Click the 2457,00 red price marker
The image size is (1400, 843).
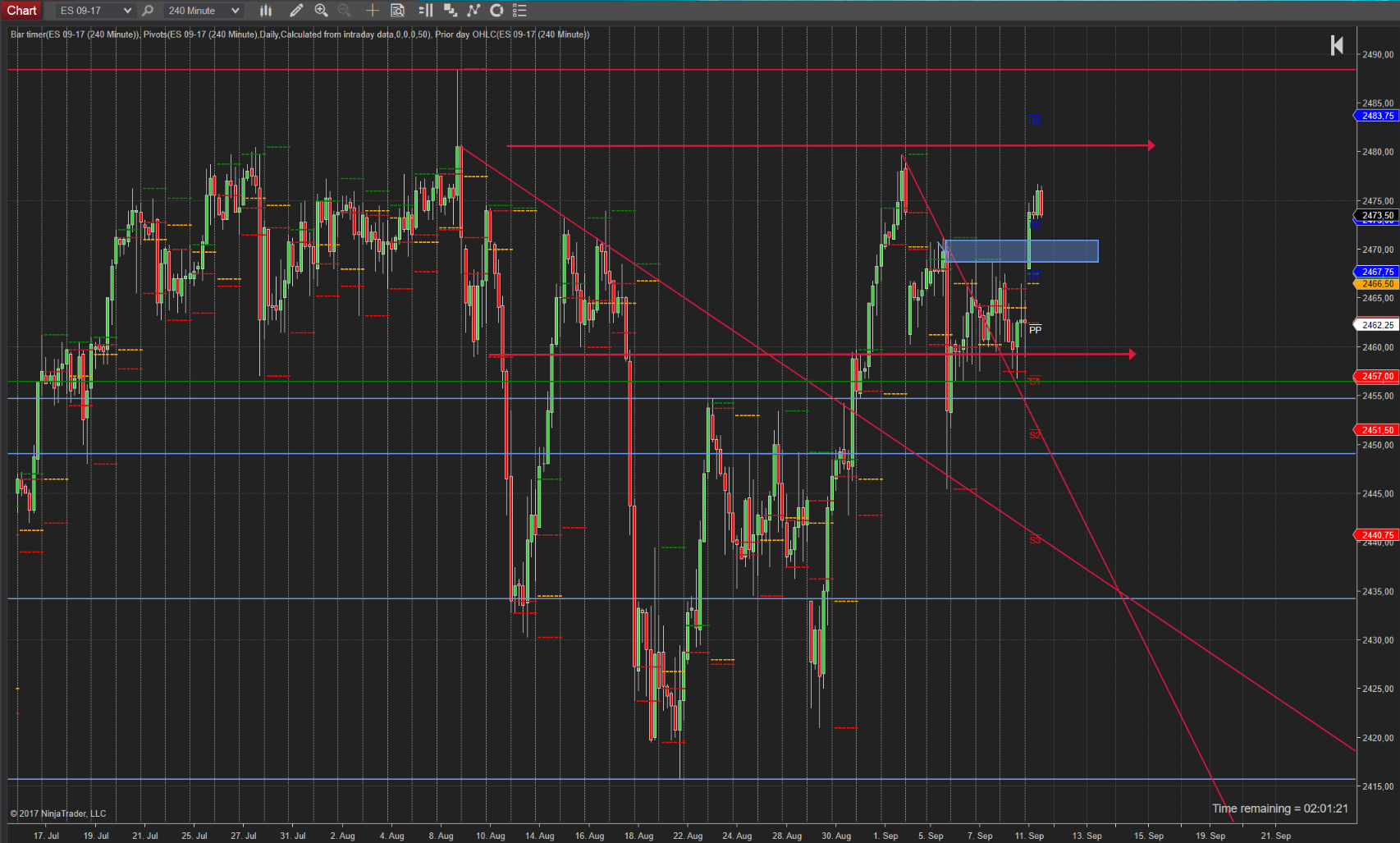(x=1375, y=376)
